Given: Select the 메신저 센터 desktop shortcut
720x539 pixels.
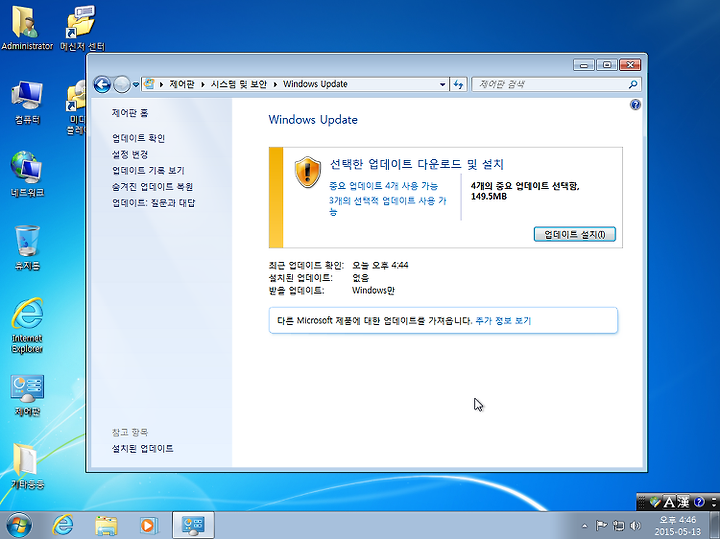Looking at the screenshot, I should 82,28.
